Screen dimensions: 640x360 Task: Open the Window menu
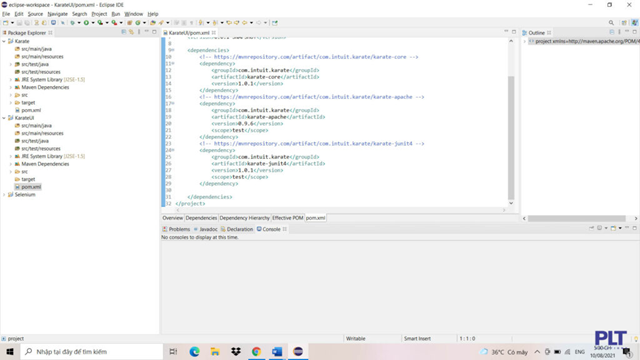tap(133, 14)
